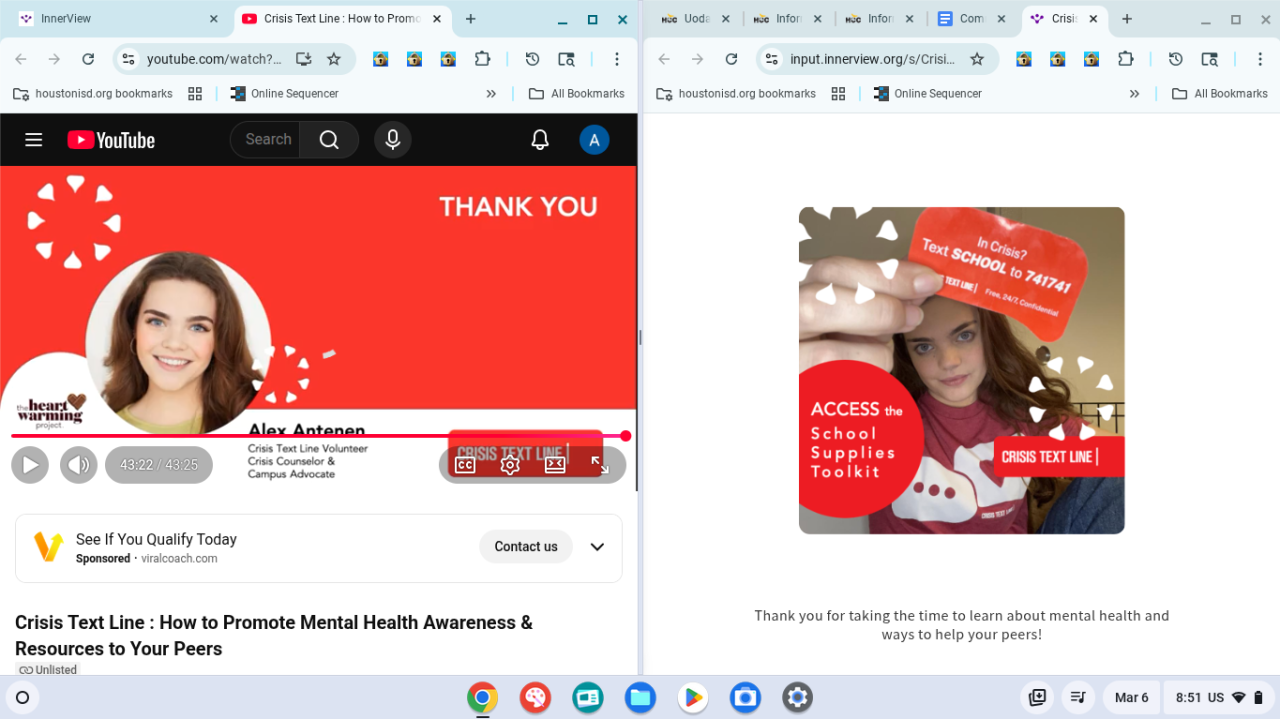Open extensions puzzle icon in left window

click(x=482, y=59)
